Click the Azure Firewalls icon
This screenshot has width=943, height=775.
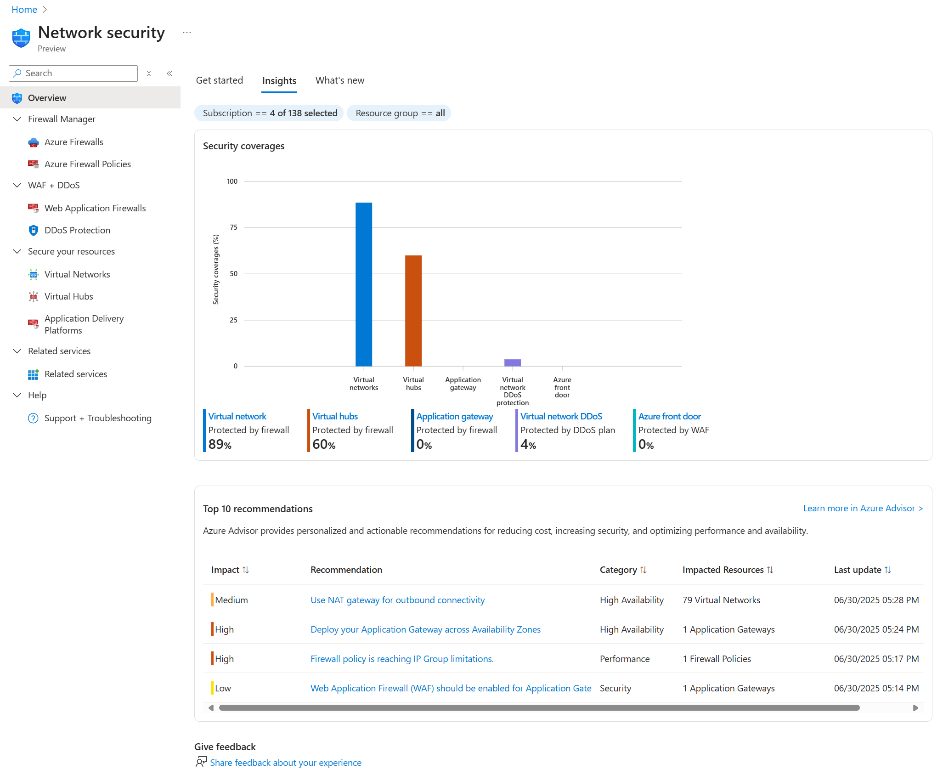coord(34,142)
